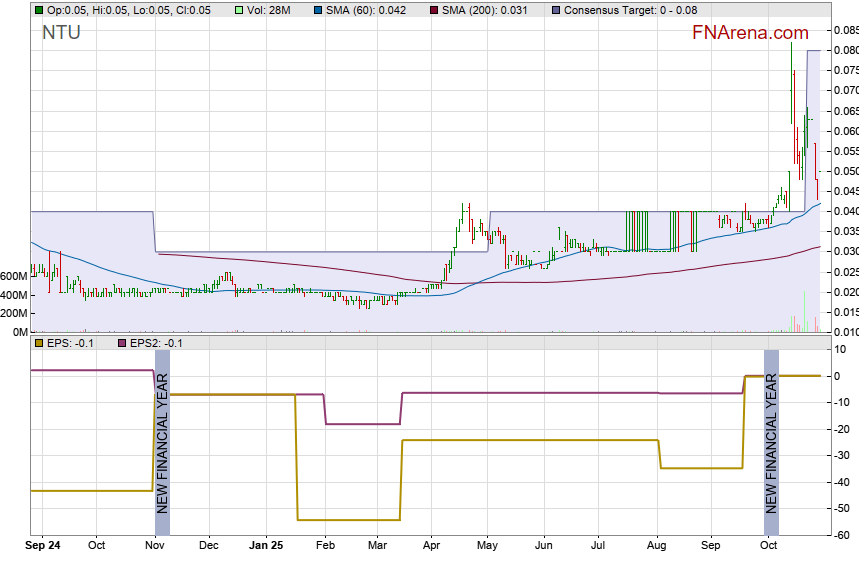Click the light green Vol legend swatch
This screenshot has height=566, width=859.
236,10
